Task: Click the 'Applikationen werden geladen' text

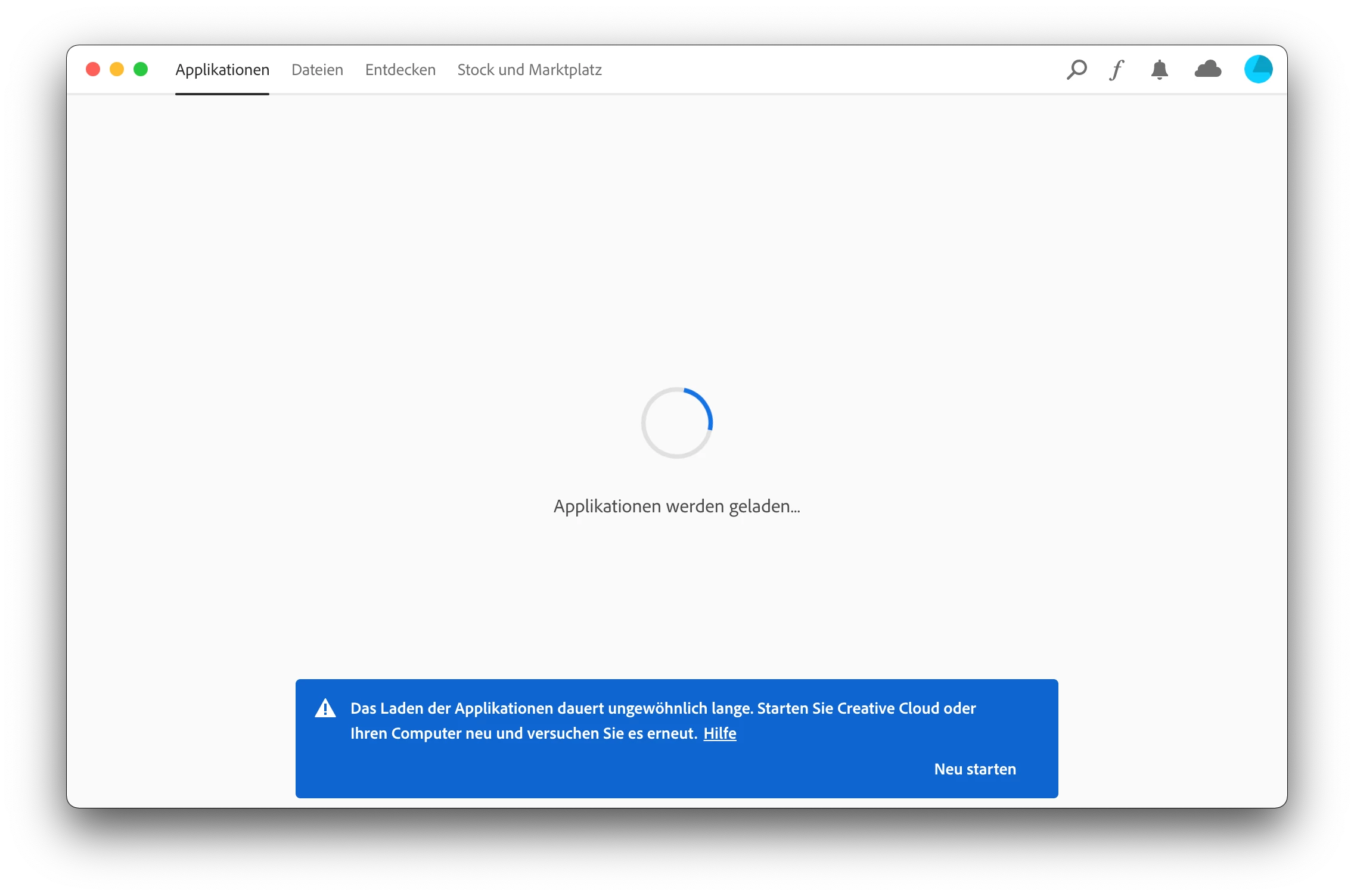Action: point(676,506)
